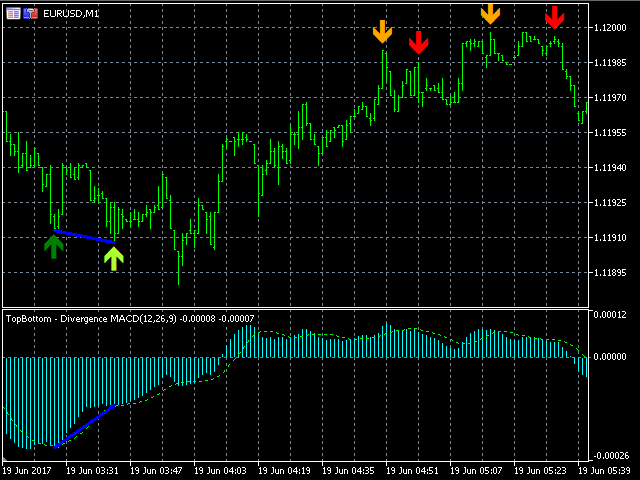Click the 1.12000 price scale label
Viewport: 640px width, 480px height.
[609, 28]
